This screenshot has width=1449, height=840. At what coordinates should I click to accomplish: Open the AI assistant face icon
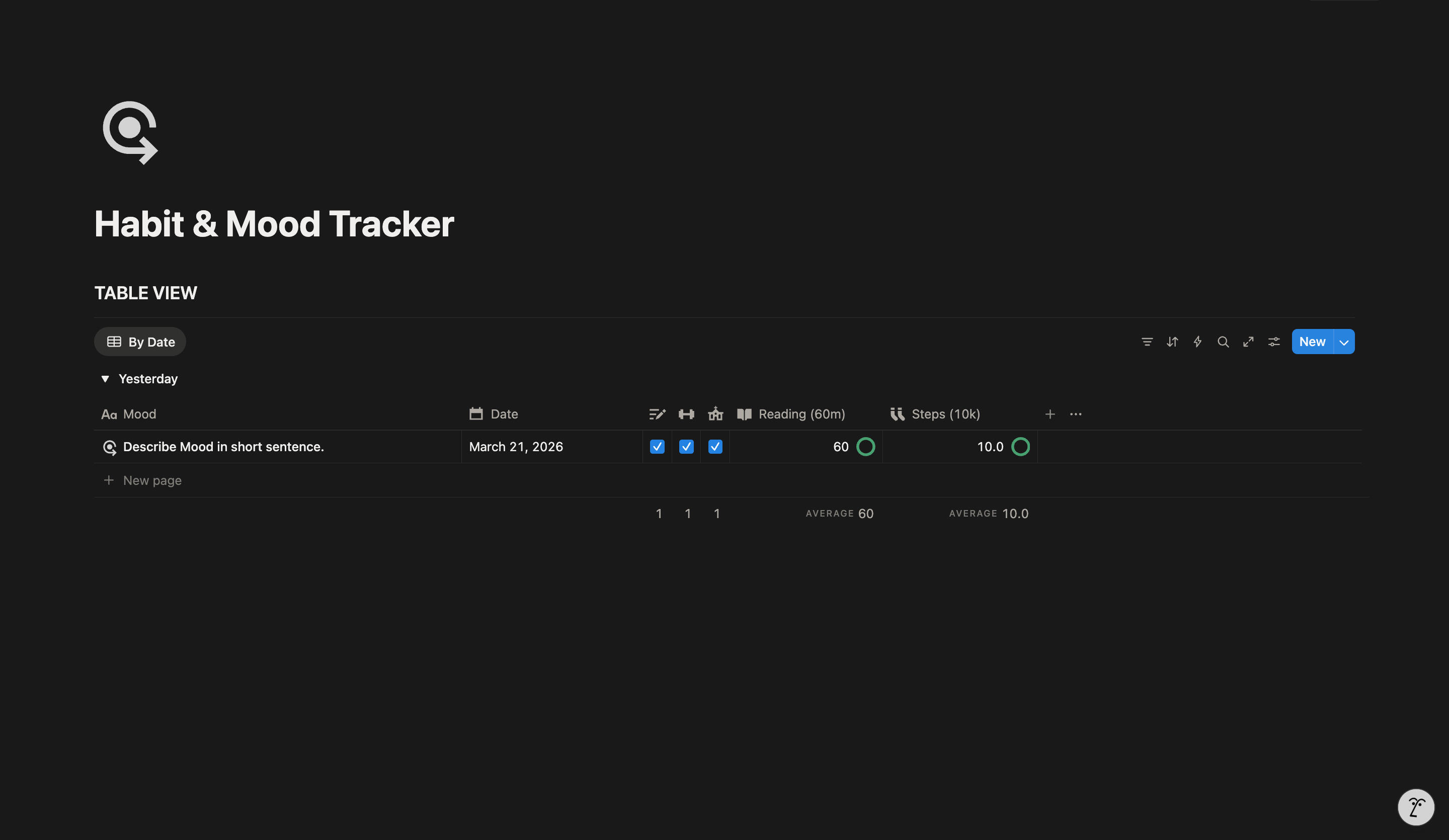[x=1416, y=807]
